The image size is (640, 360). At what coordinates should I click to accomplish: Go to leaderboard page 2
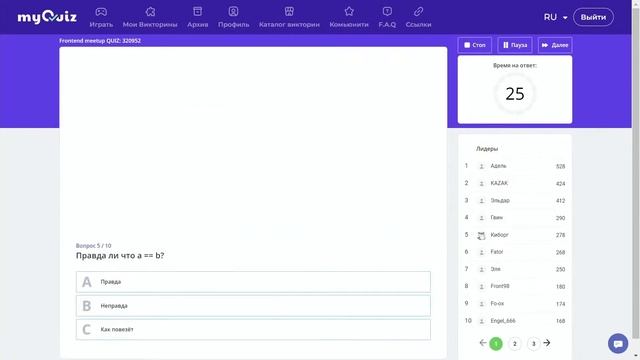pos(515,344)
